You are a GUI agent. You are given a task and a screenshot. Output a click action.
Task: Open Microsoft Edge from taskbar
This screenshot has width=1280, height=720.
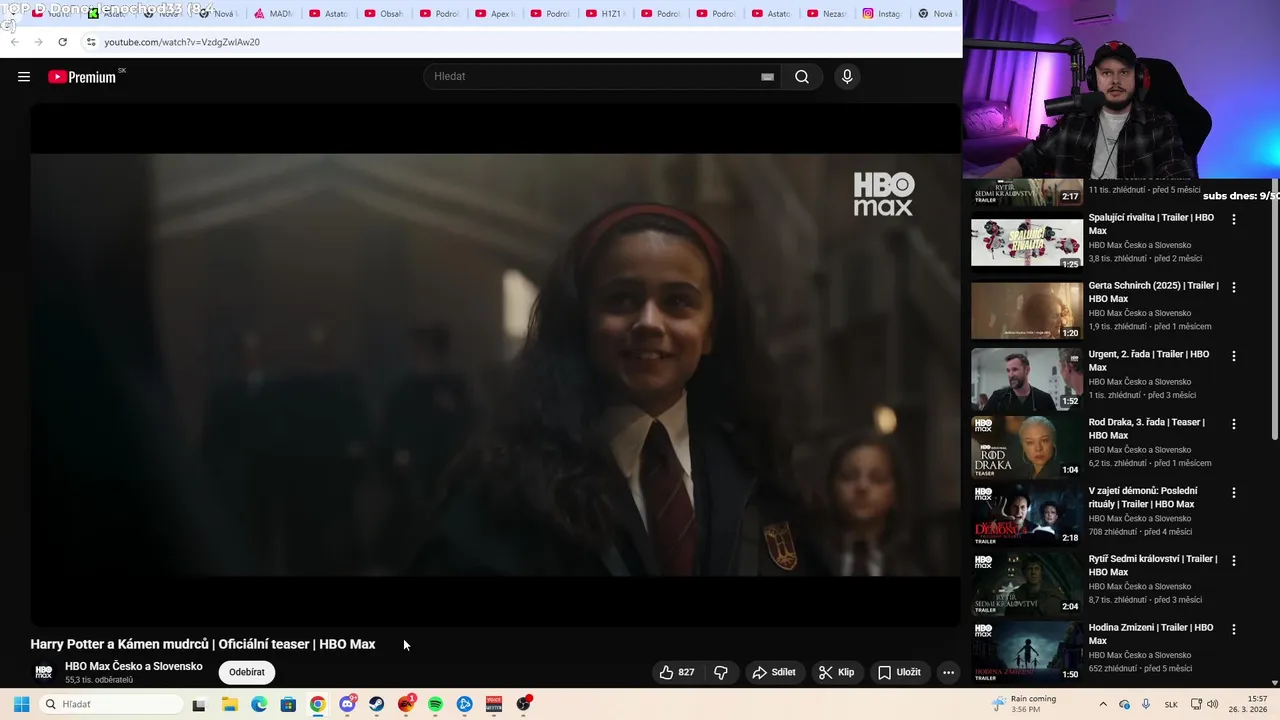point(259,704)
